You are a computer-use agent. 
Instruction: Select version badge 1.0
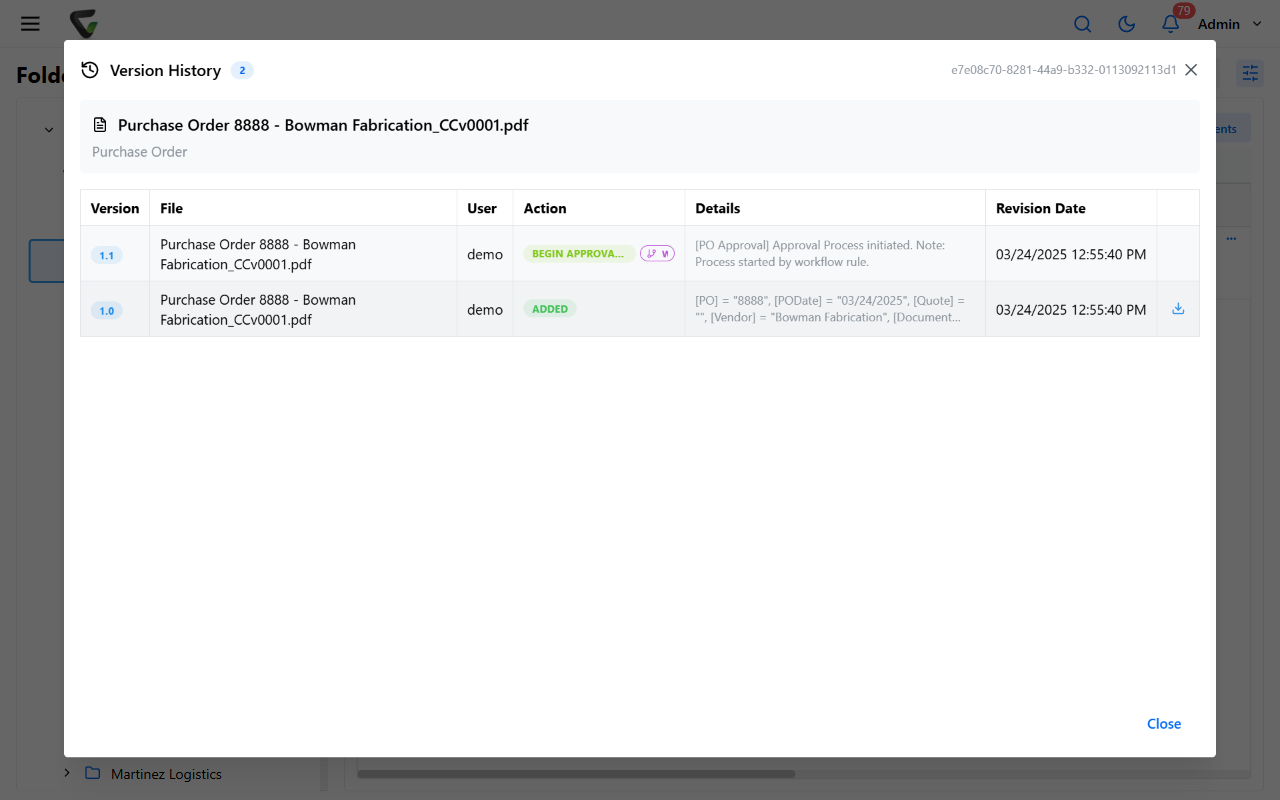coord(106,310)
